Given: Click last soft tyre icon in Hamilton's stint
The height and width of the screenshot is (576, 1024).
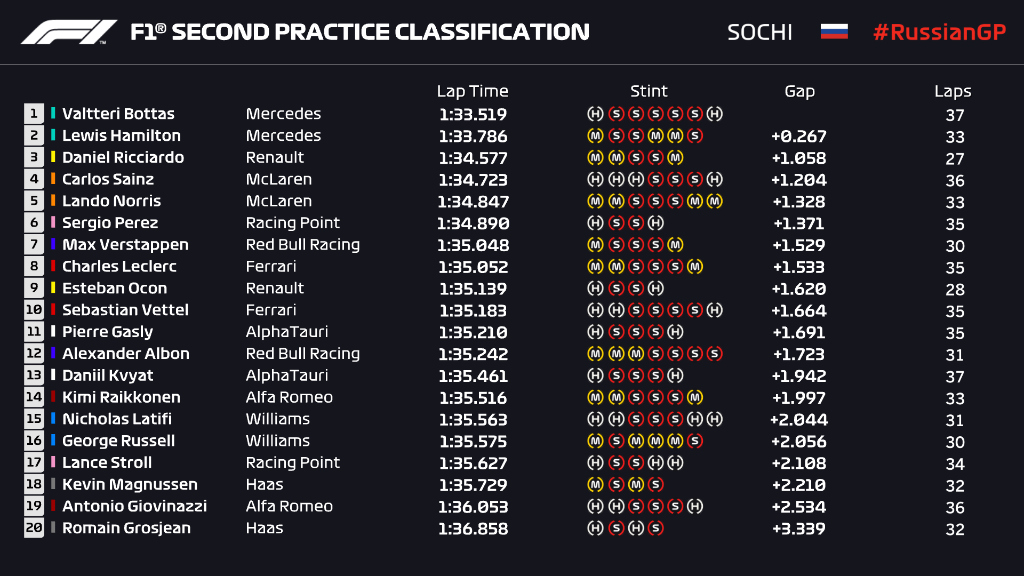Looking at the screenshot, I should [x=695, y=136].
